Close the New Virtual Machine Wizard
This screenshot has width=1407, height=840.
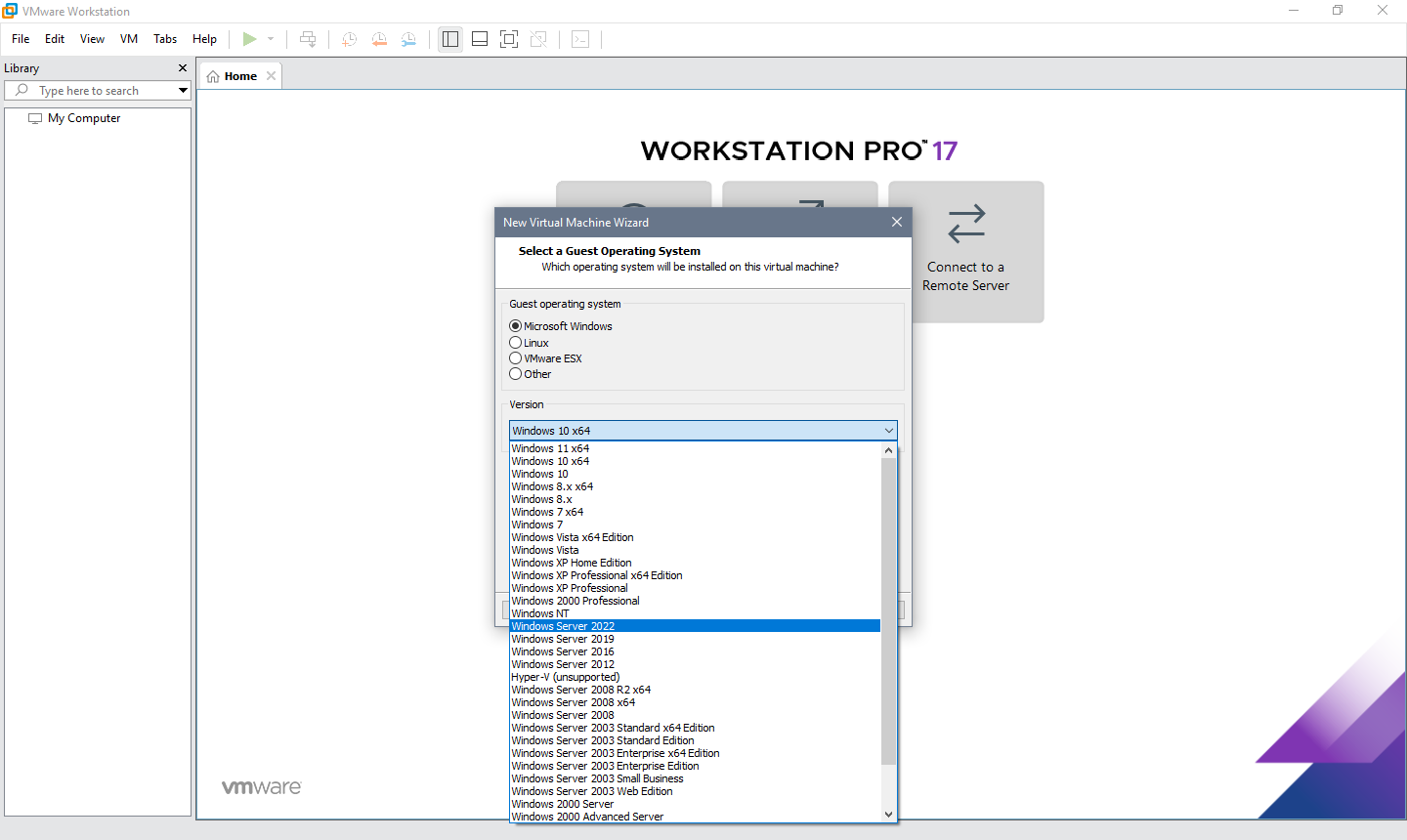(897, 222)
